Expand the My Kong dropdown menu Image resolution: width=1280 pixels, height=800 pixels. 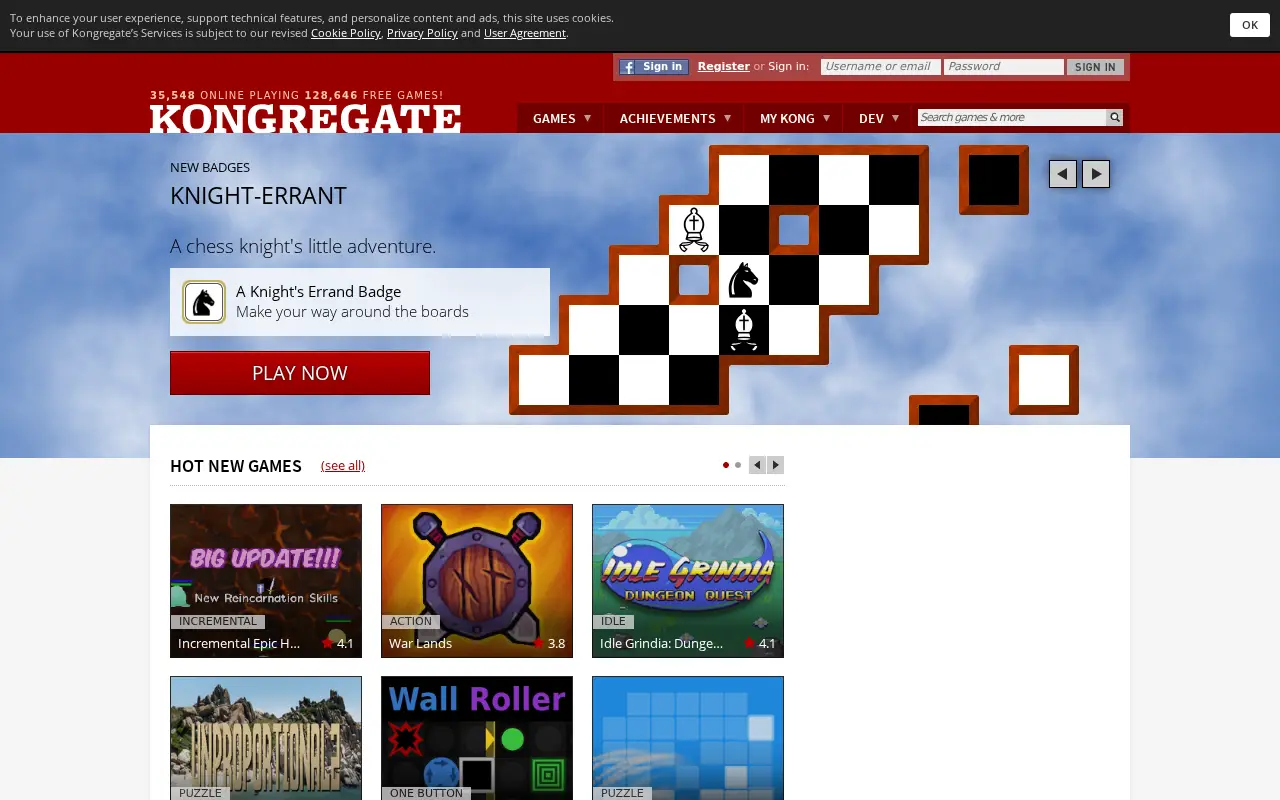tap(794, 118)
